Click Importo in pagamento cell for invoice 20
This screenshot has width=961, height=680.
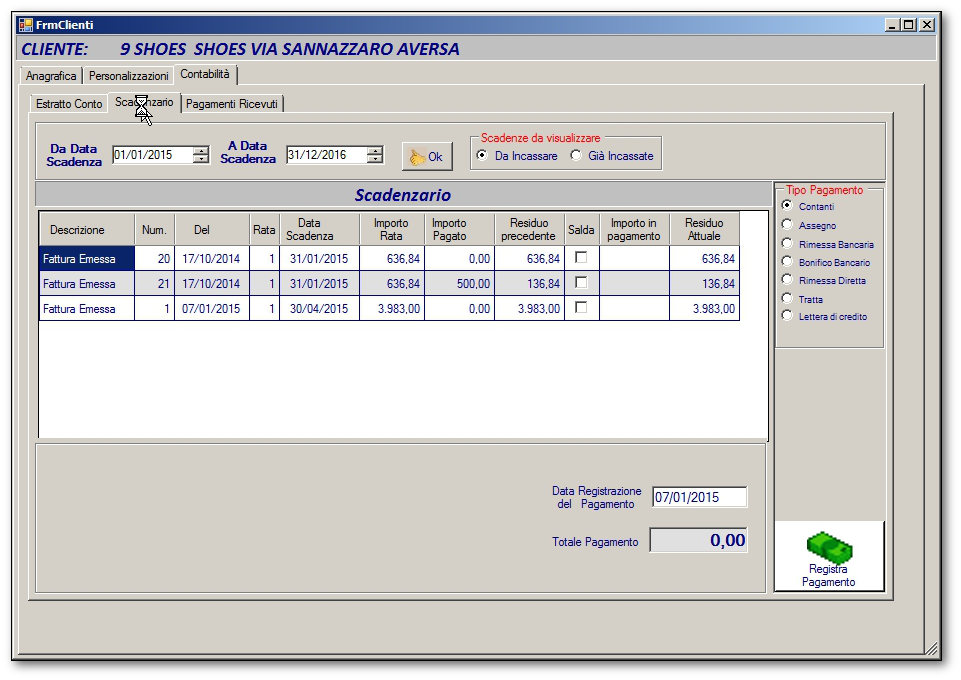(x=634, y=259)
